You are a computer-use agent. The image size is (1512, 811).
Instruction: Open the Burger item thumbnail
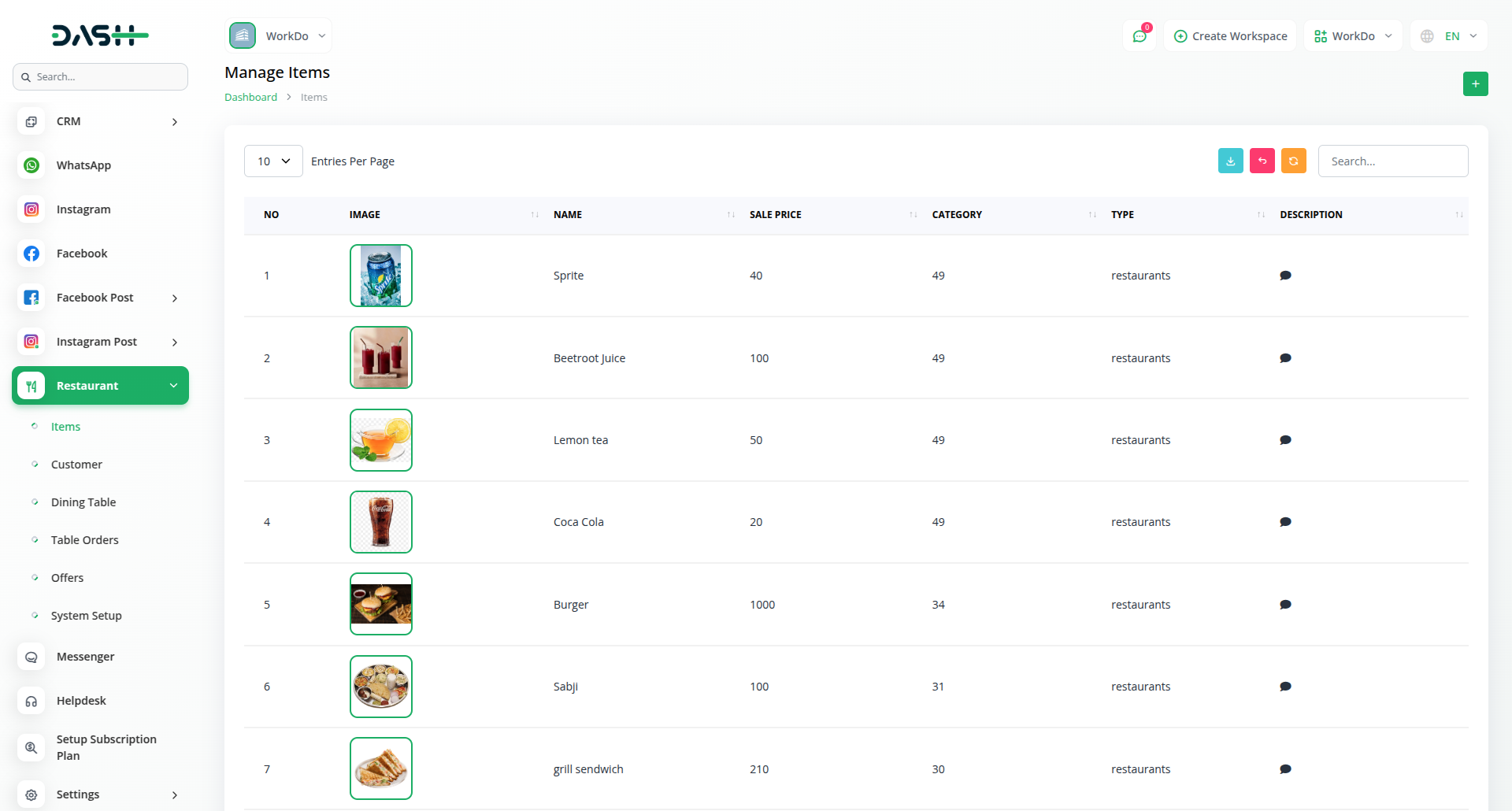[x=381, y=605]
